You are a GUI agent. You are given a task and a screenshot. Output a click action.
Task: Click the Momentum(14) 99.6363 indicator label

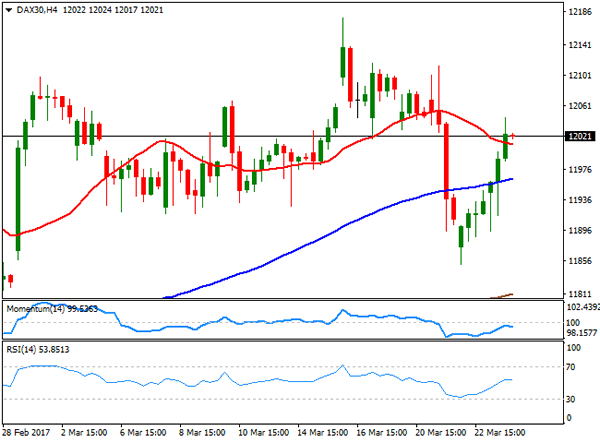click(x=52, y=309)
